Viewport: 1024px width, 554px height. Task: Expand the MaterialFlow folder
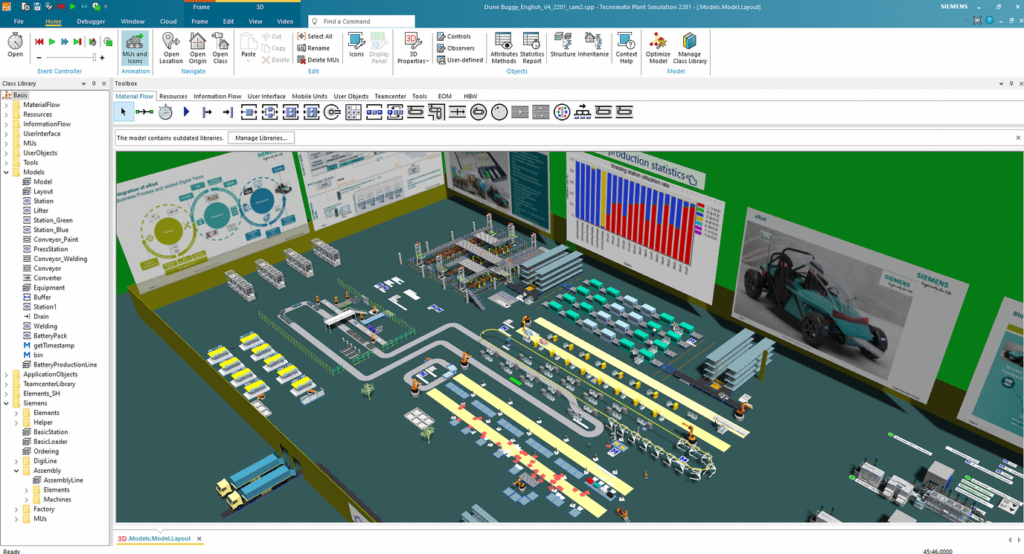pyautogui.click(x=7, y=105)
